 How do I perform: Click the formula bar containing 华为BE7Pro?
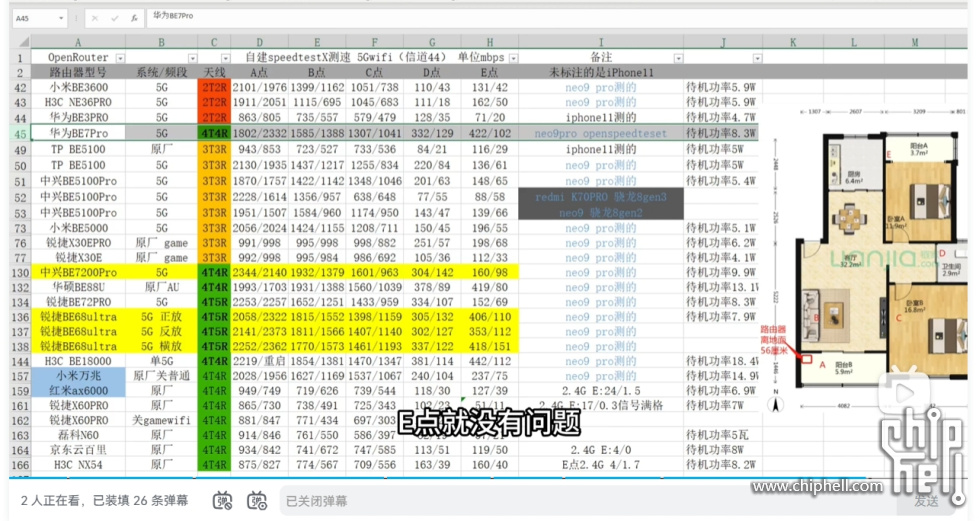tap(556, 17)
